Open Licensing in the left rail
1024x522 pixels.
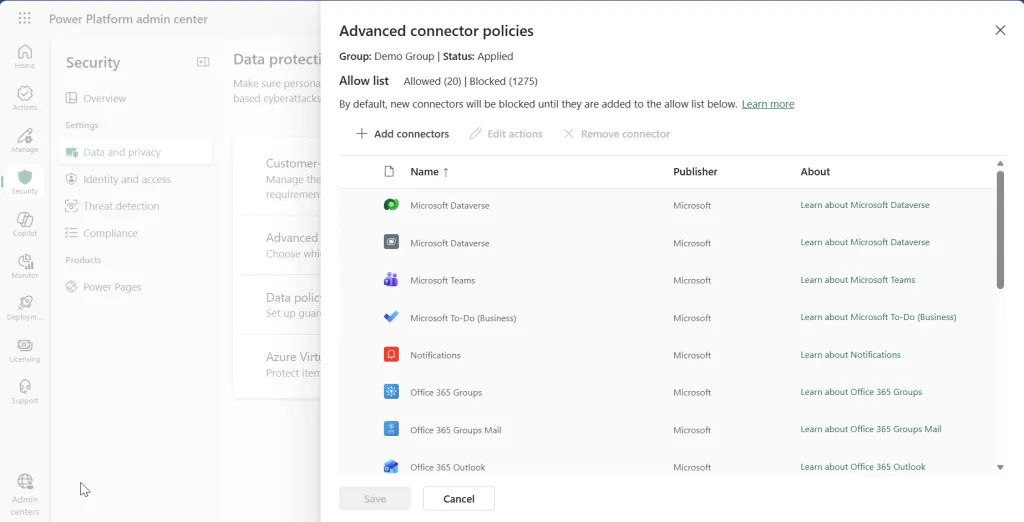pyautogui.click(x=25, y=350)
